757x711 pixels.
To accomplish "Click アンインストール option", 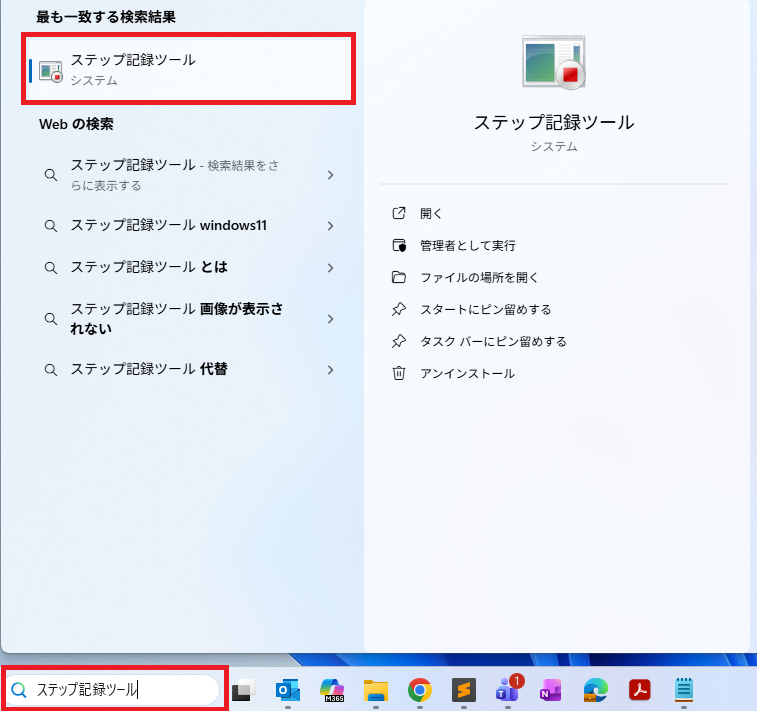I will point(467,373).
